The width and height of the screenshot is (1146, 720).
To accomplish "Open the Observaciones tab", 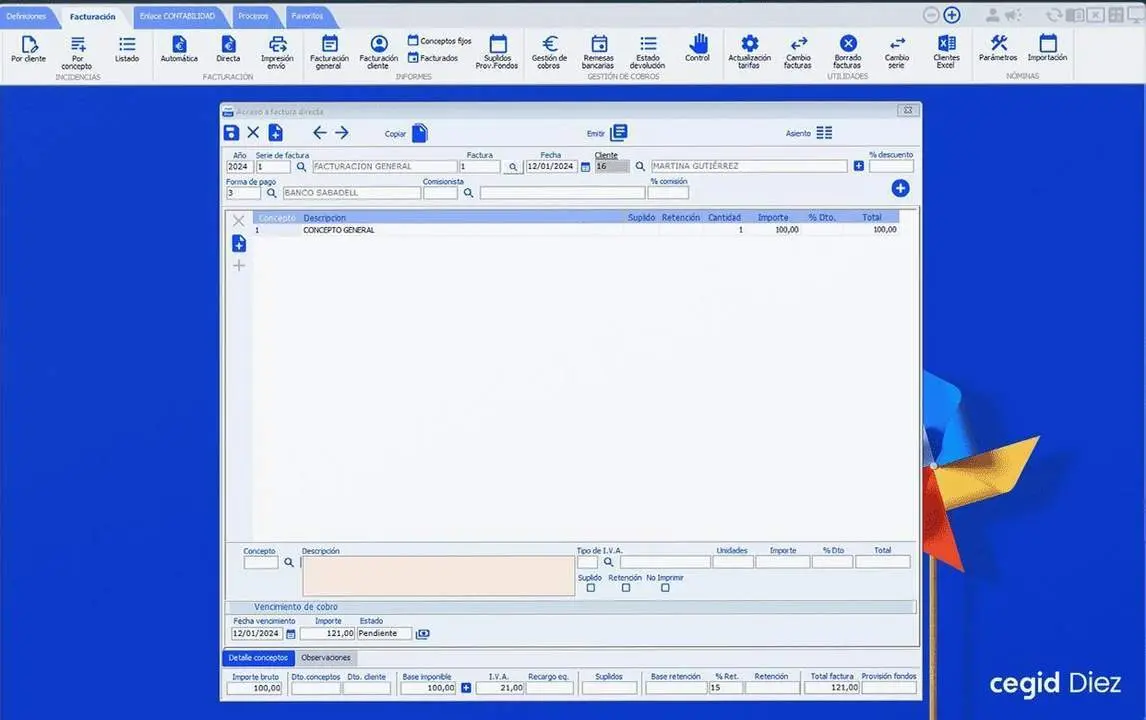I will coord(326,658).
